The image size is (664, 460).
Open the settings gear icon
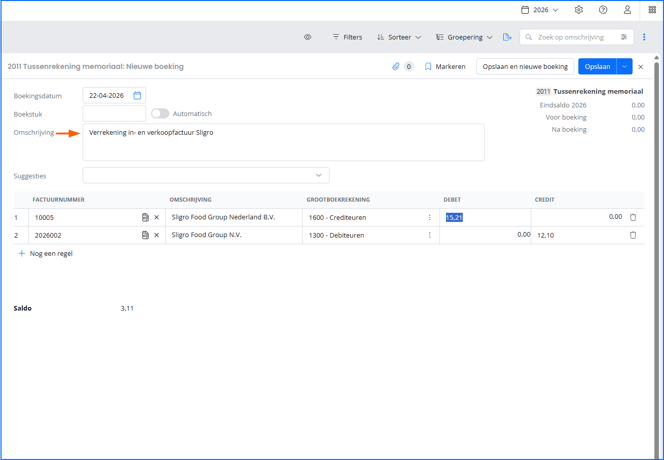click(578, 10)
